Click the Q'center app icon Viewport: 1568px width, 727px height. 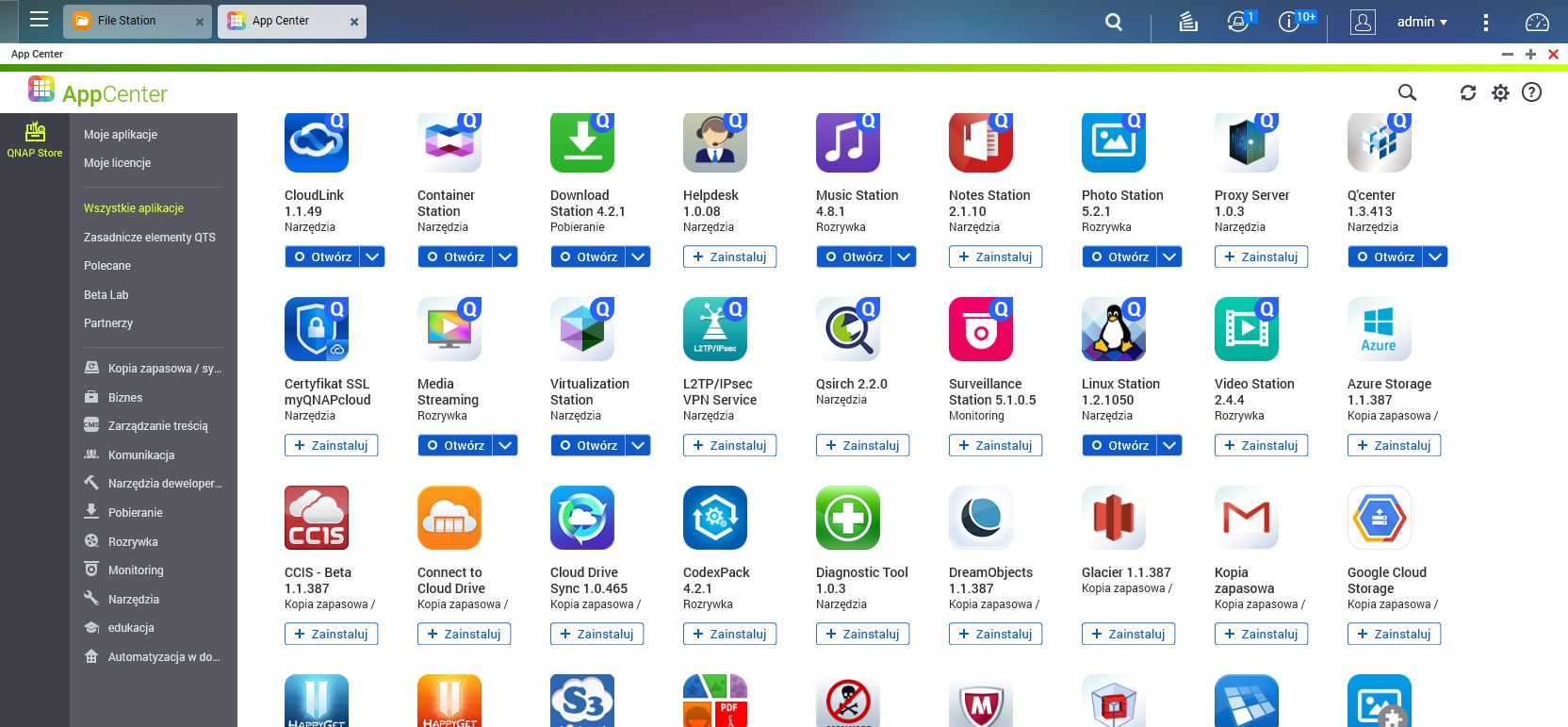tap(1380, 141)
